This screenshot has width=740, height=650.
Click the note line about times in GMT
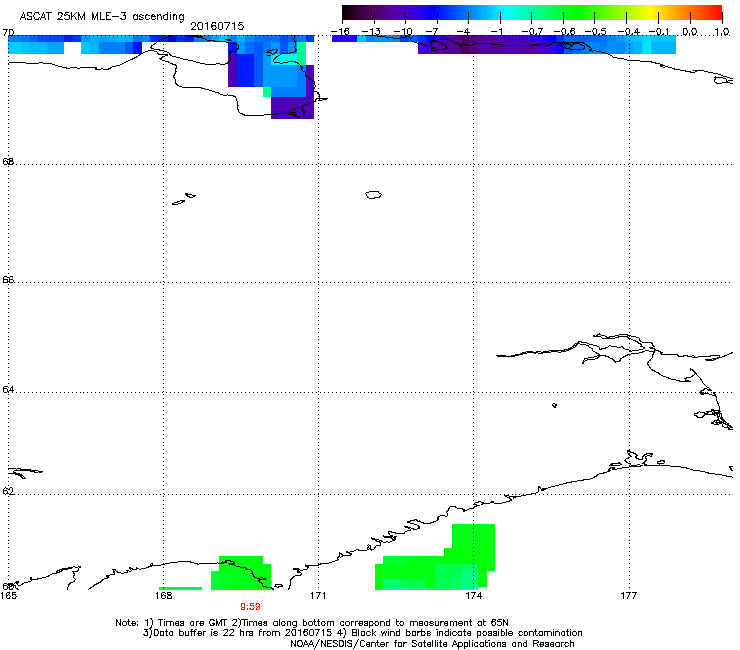312,623
